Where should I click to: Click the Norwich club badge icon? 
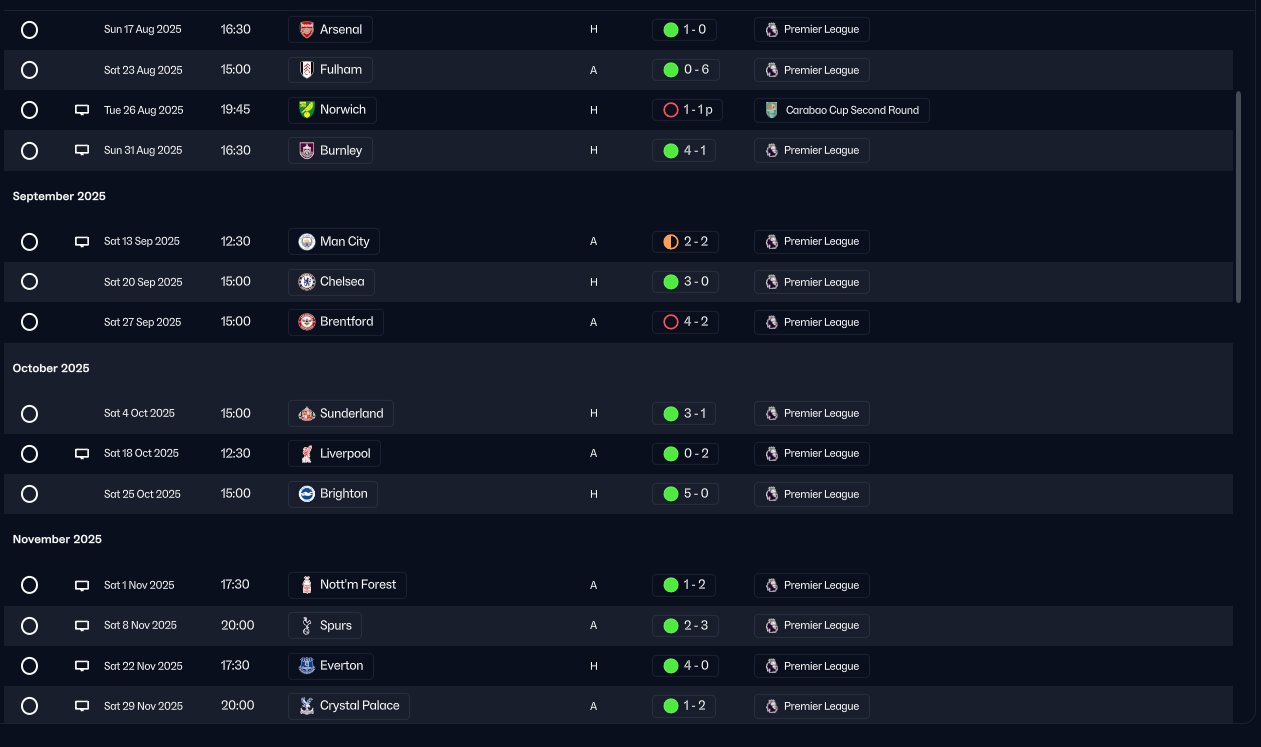point(307,110)
